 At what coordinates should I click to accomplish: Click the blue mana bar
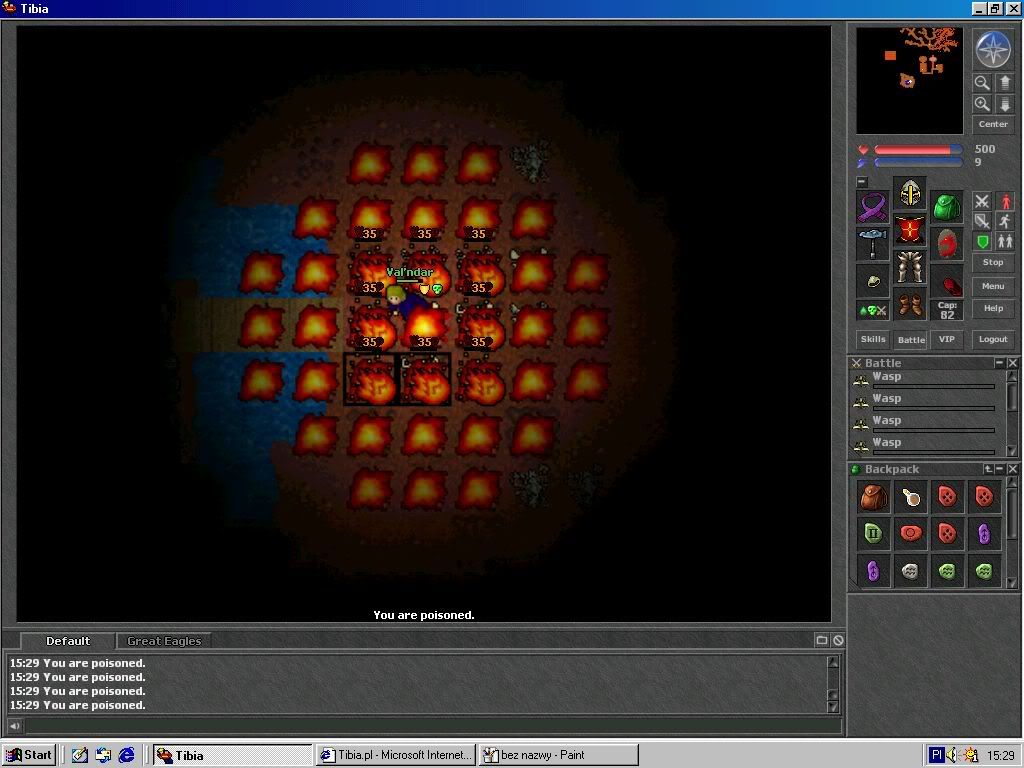click(918, 162)
